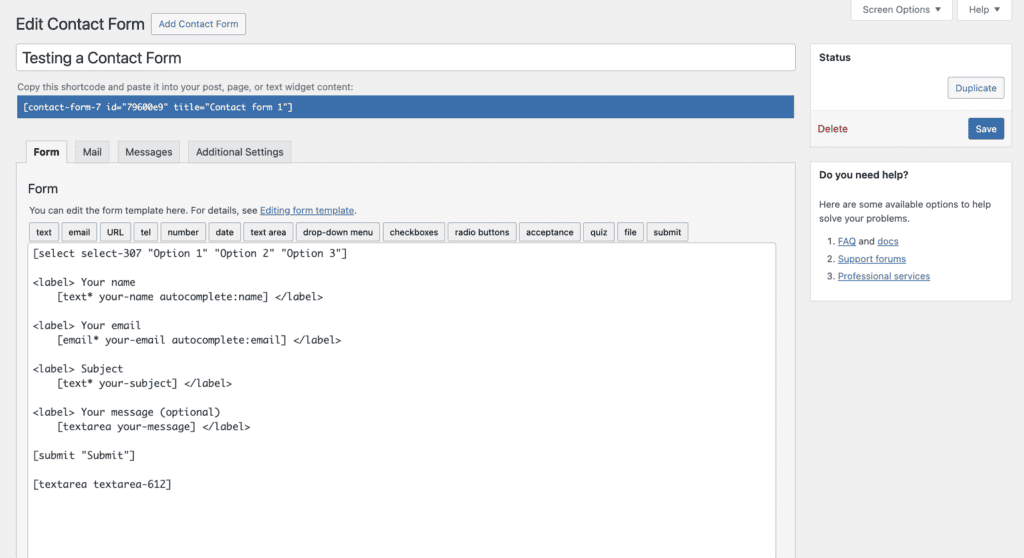Viewport: 1024px width, 558px height.
Task: Click the "[textarea your-message]" line
Action: coord(153,427)
